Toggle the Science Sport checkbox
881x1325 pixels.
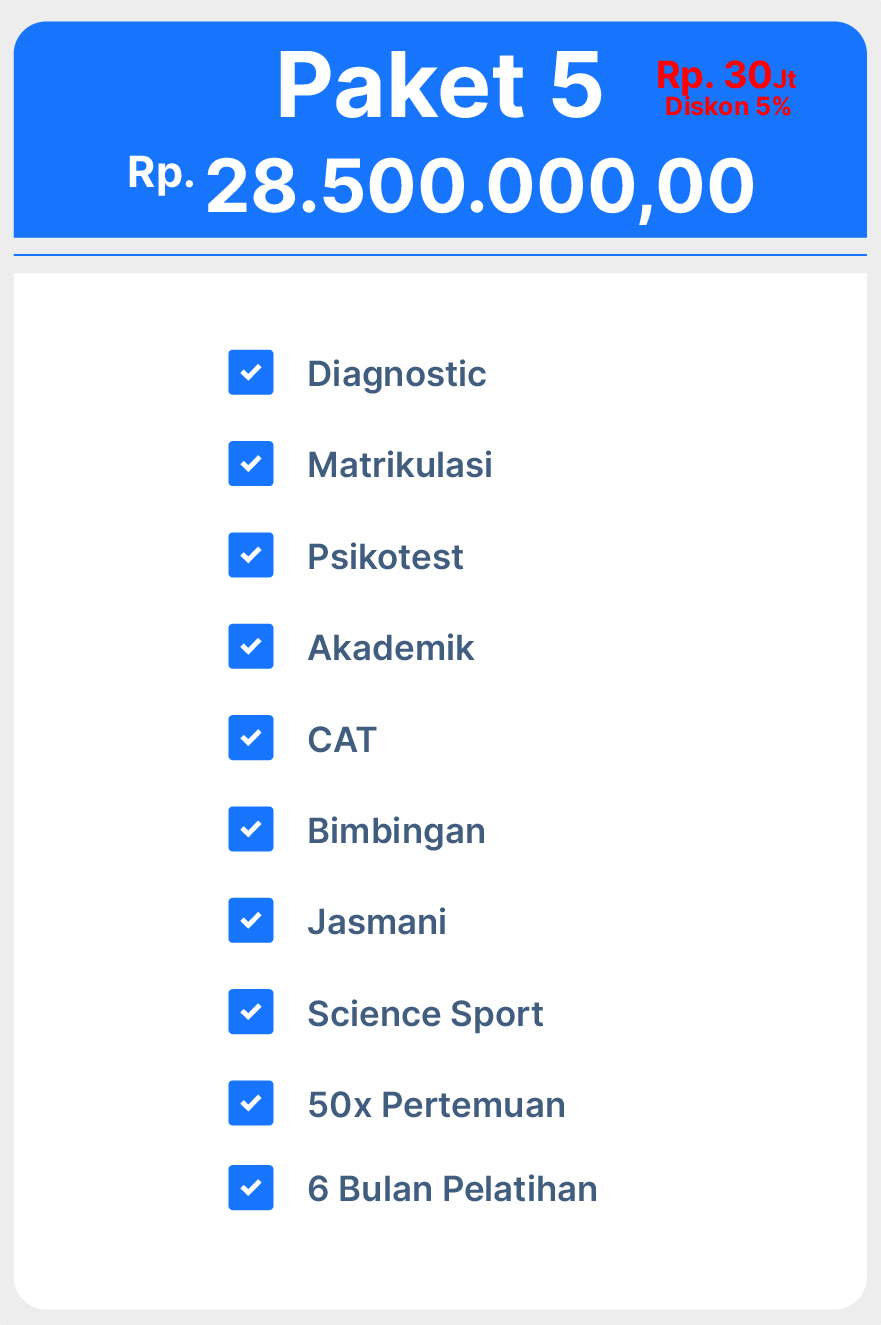coord(251,1012)
